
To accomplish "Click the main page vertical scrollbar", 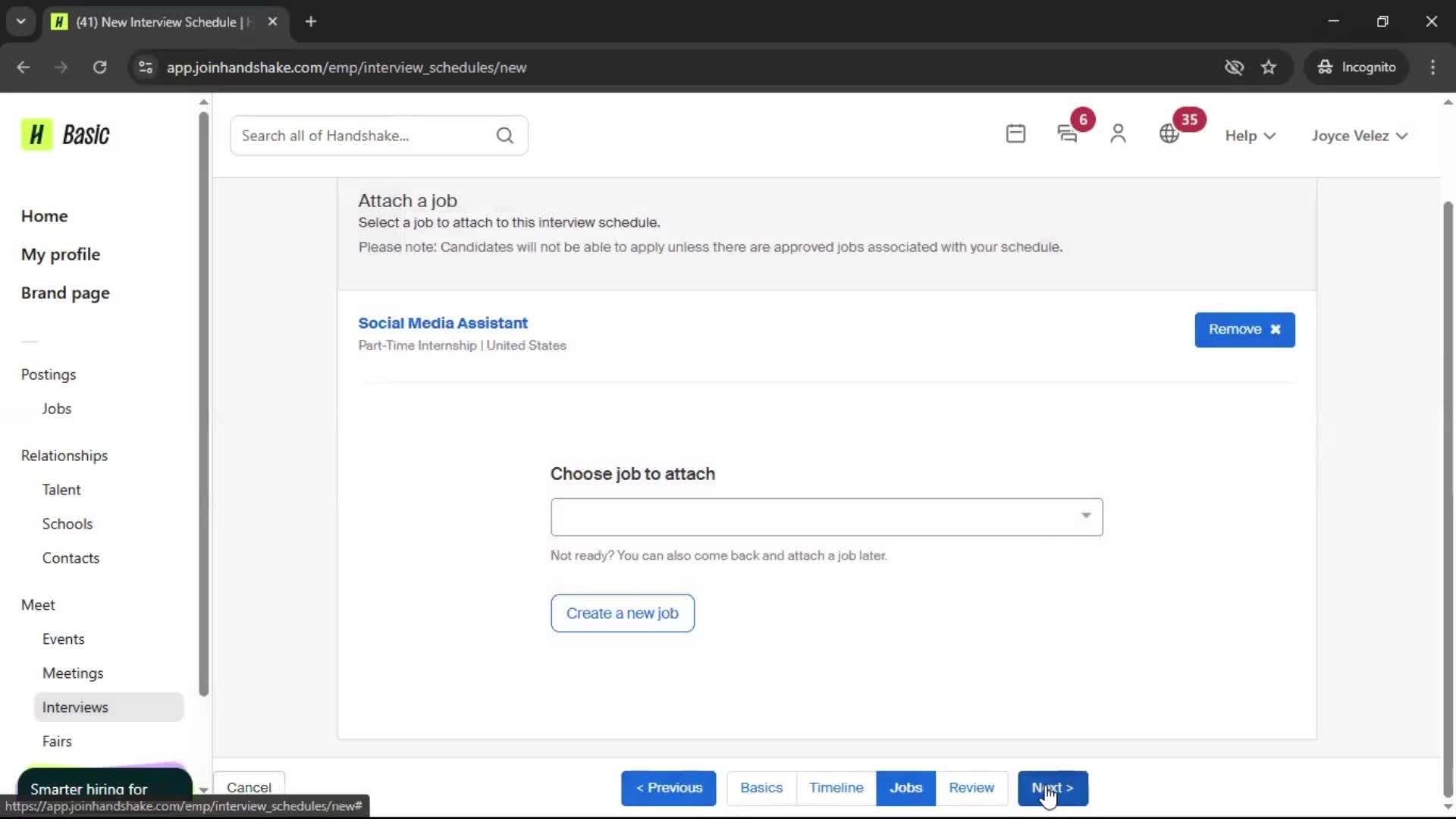I will pyautogui.click(x=1448, y=500).
